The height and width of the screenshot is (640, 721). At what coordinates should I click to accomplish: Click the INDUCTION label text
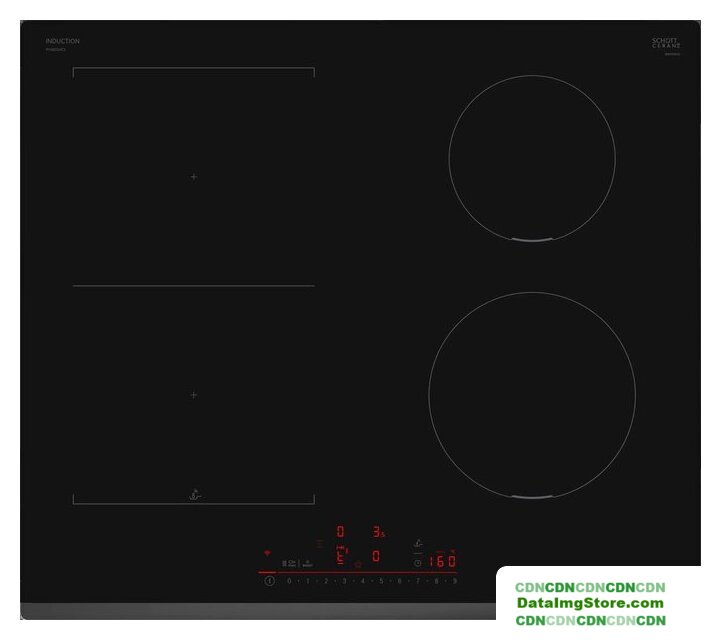(62, 41)
